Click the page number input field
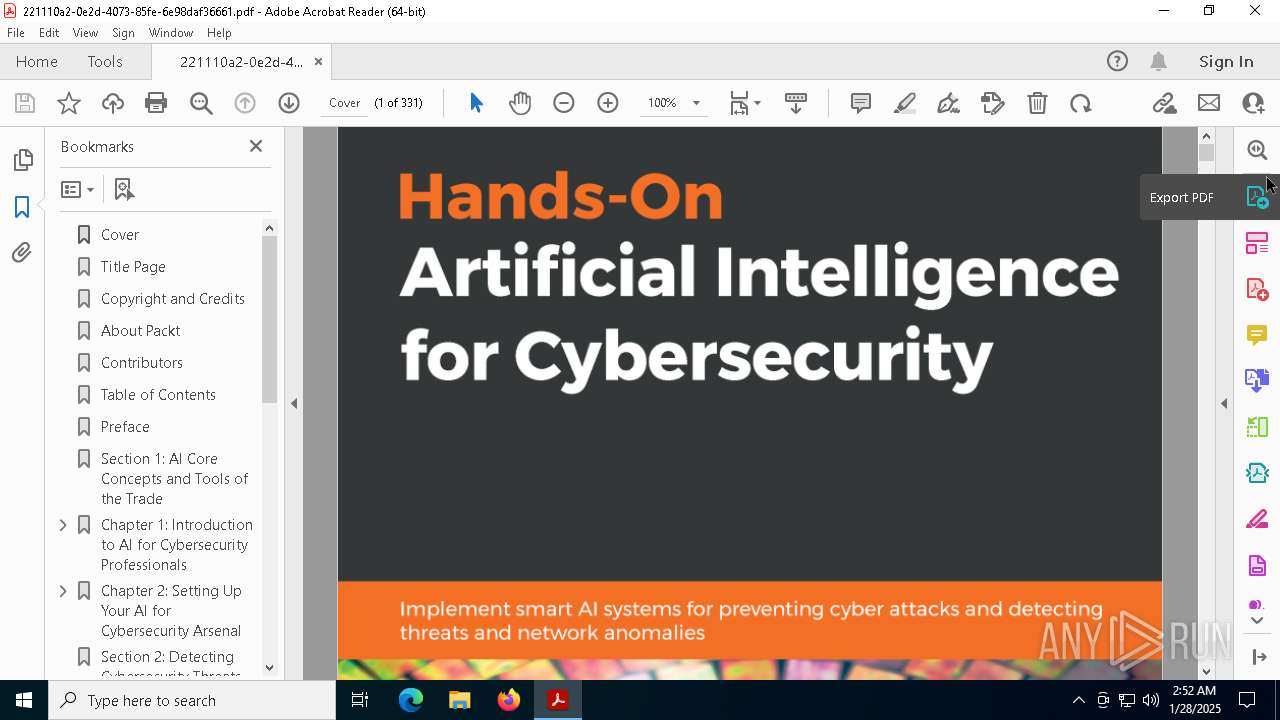This screenshot has width=1280, height=720. 344,103
